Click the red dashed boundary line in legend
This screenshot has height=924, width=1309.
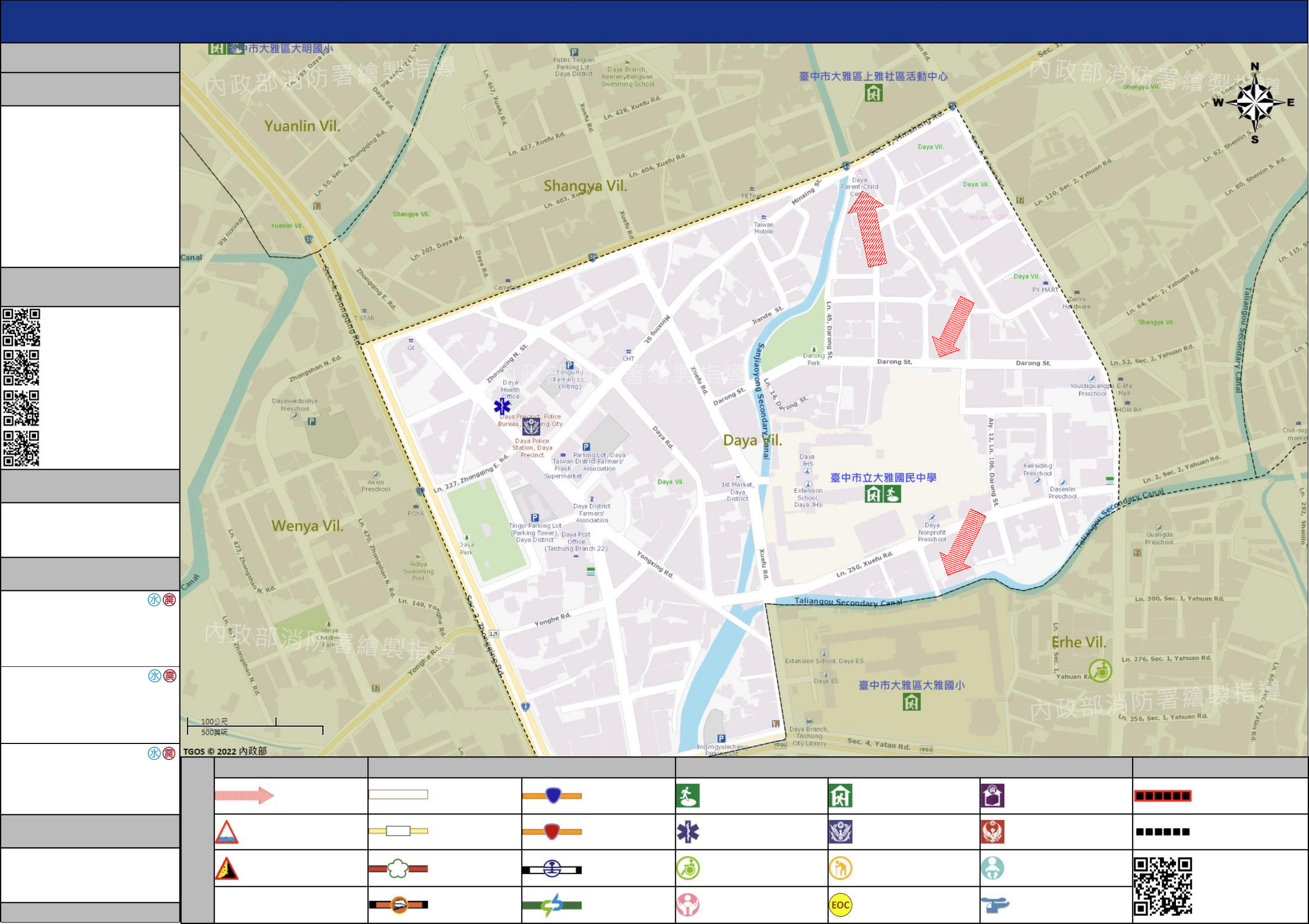click(1163, 796)
